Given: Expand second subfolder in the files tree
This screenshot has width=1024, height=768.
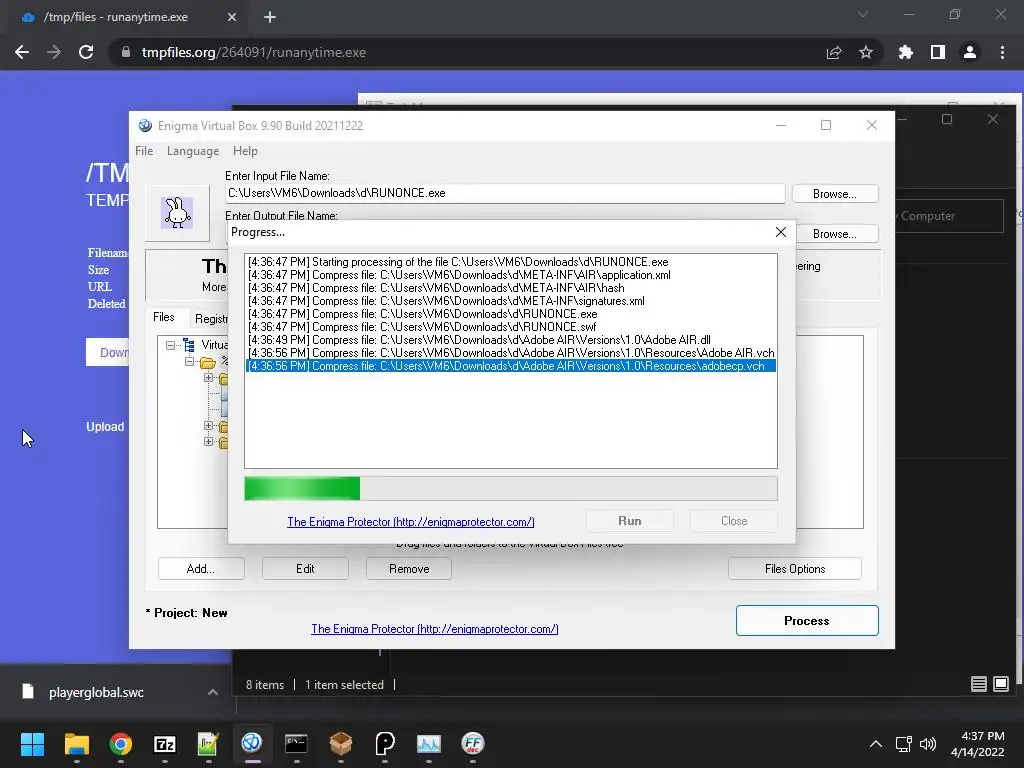Looking at the screenshot, I should click(x=208, y=426).
